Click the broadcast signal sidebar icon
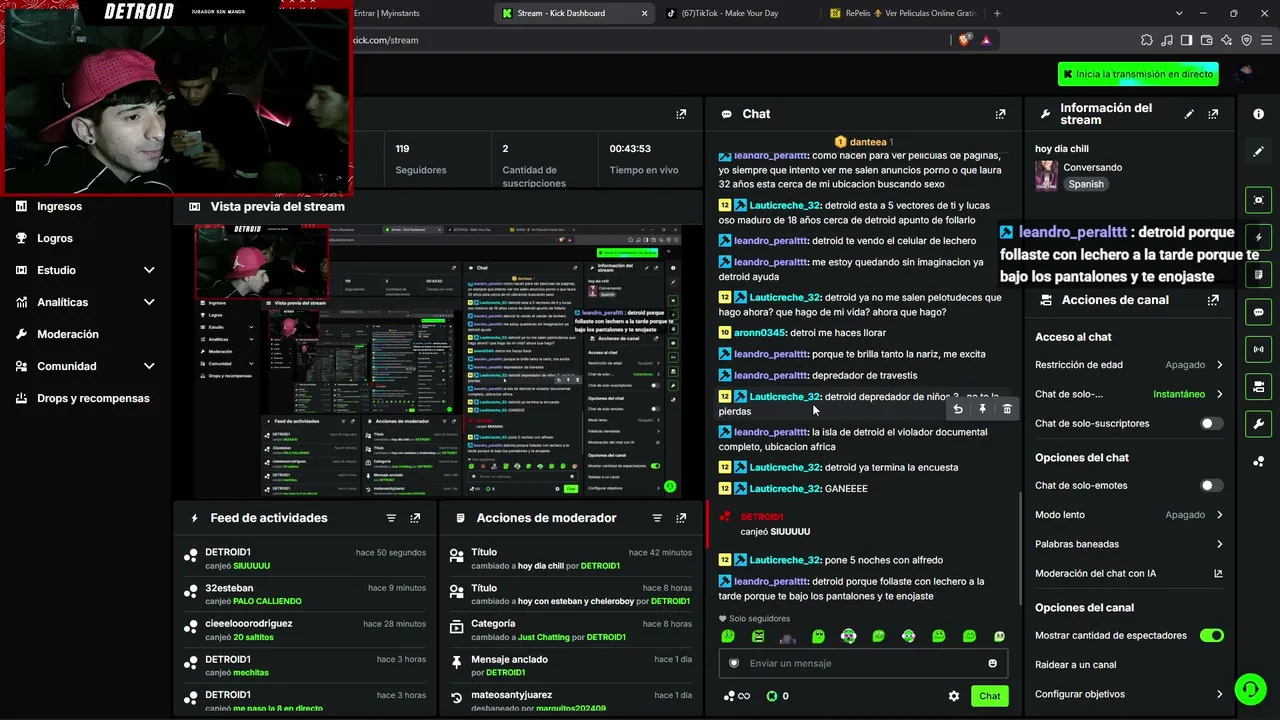Image resolution: width=1280 pixels, height=720 pixels. 1258,349
